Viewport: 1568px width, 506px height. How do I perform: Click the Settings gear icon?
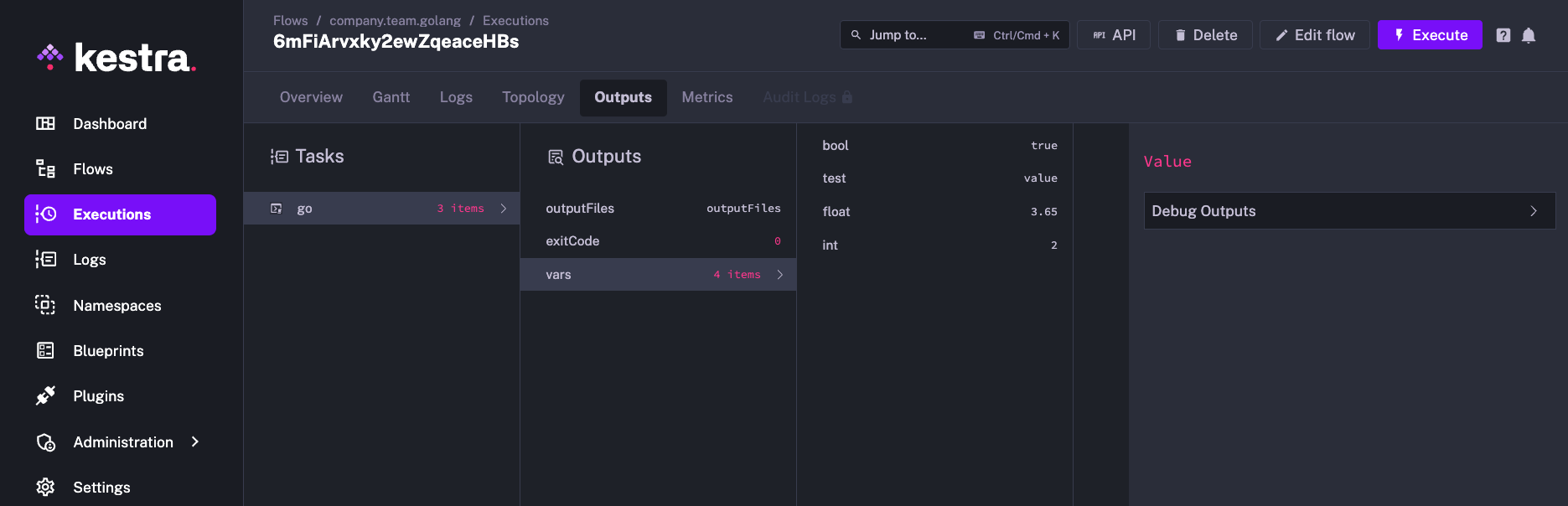(x=45, y=488)
